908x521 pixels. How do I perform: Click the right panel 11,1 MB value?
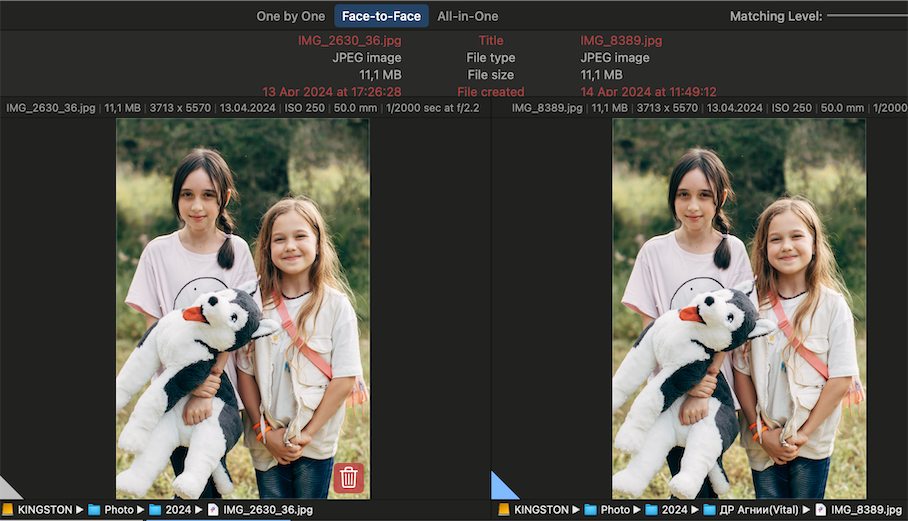click(x=602, y=75)
